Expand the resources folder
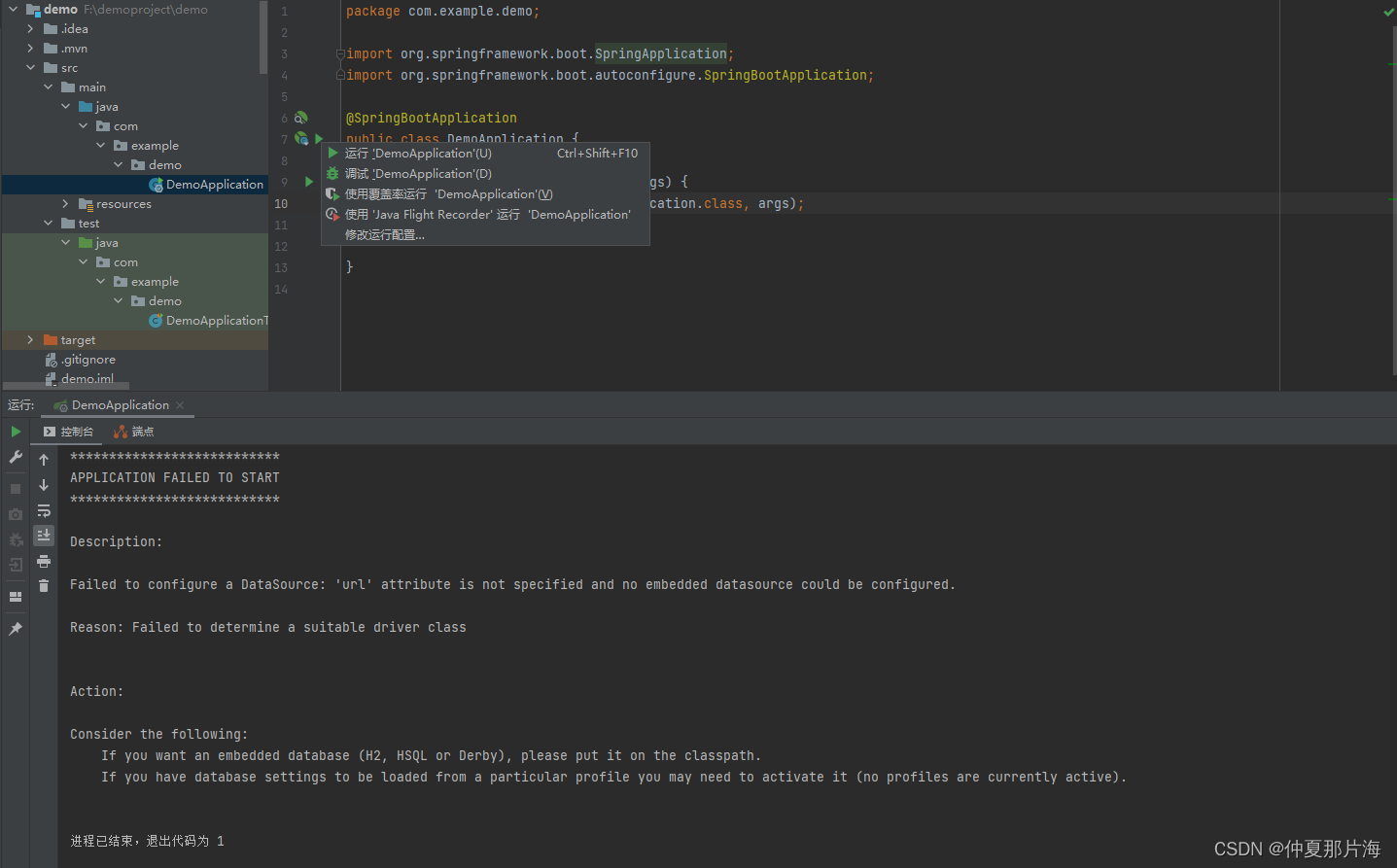 [65, 204]
